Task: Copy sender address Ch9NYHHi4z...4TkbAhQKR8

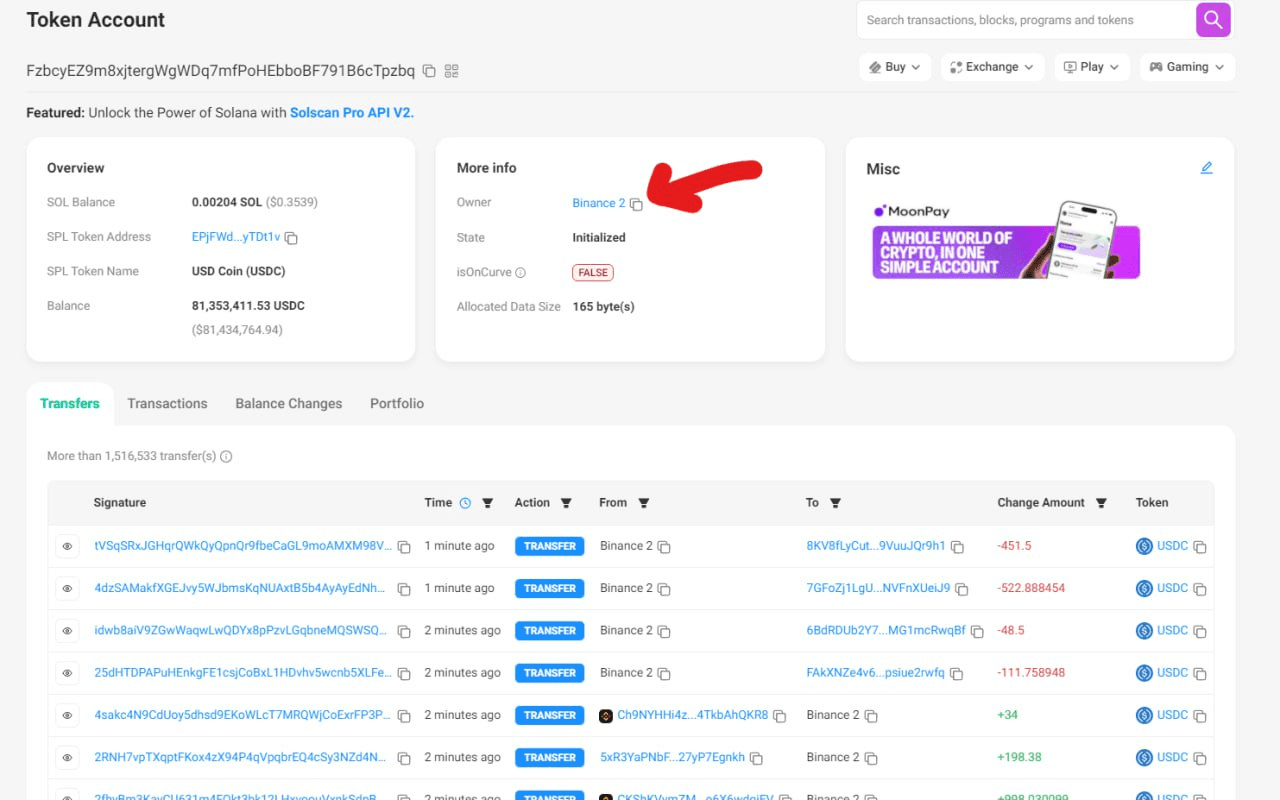Action: pos(780,716)
